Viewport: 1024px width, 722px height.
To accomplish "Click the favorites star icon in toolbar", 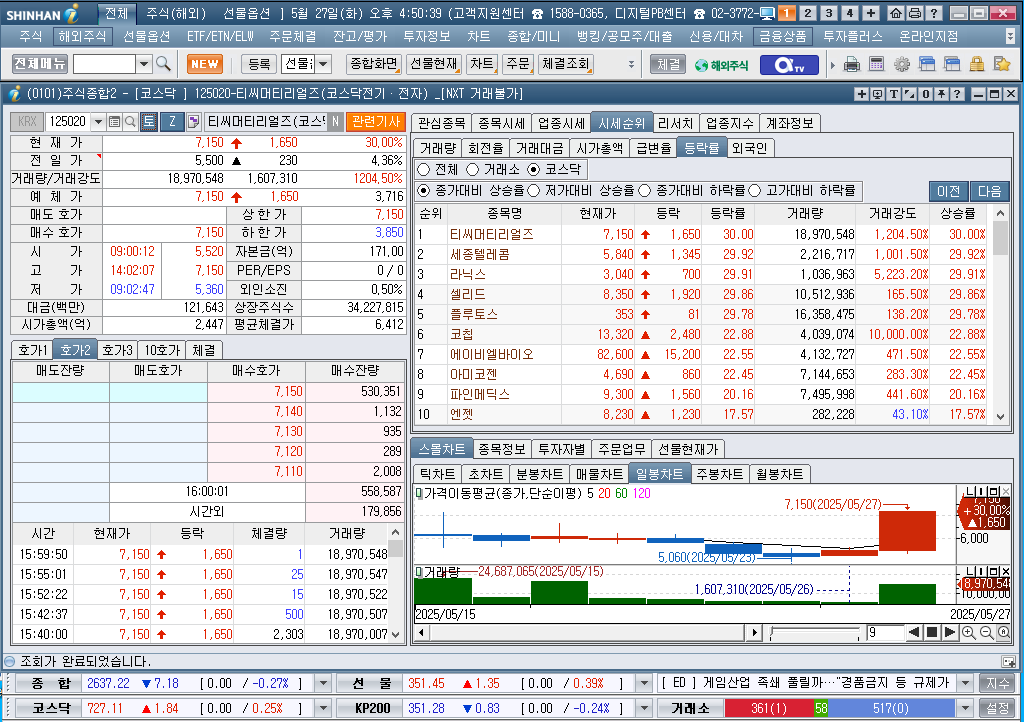I will (x=1002, y=64).
